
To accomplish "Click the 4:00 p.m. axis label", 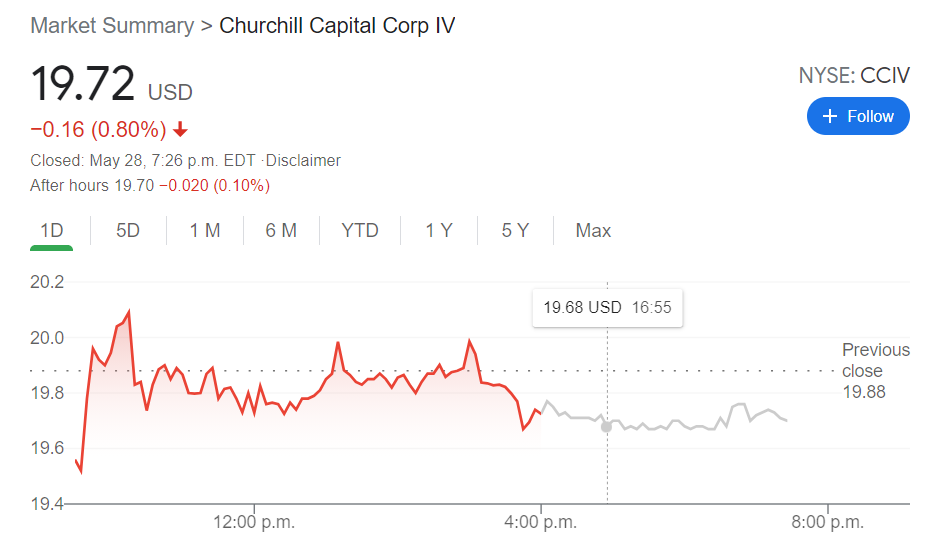I will coord(541,522).
